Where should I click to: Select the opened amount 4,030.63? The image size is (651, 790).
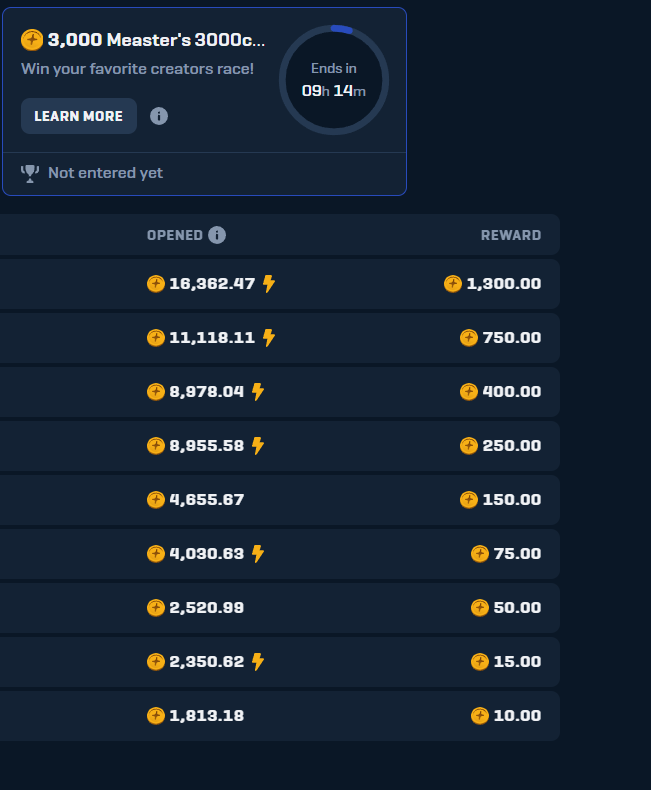point(207,553)
